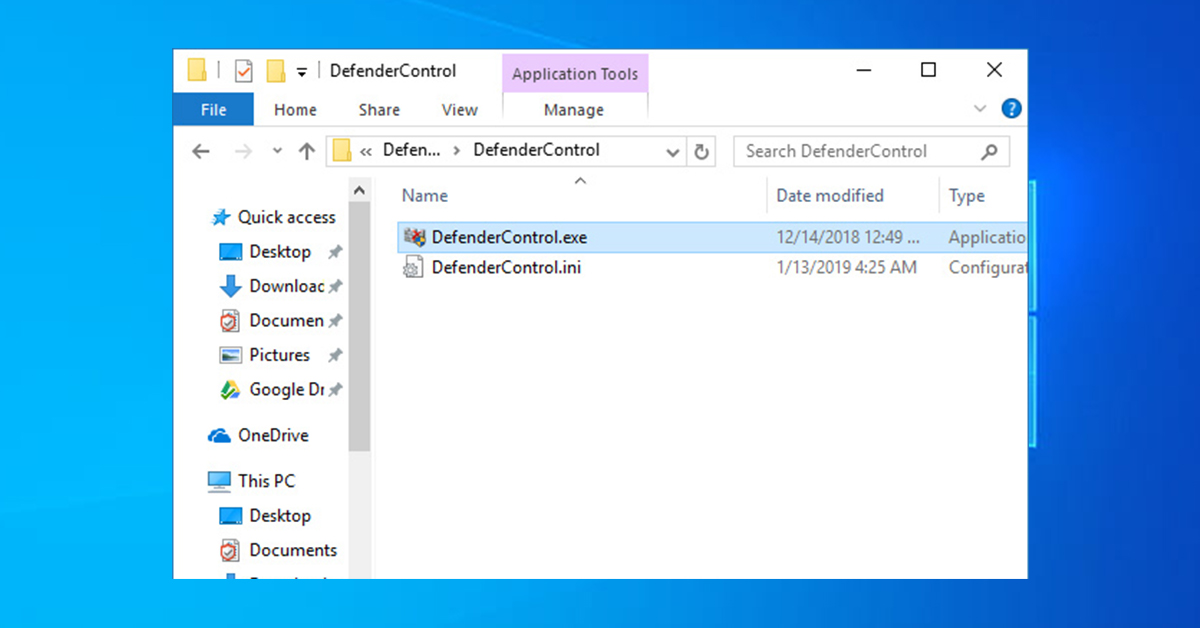Expand the address bar history dropdown
Viewport: 1200px width, 628px height.
point(673,152)
